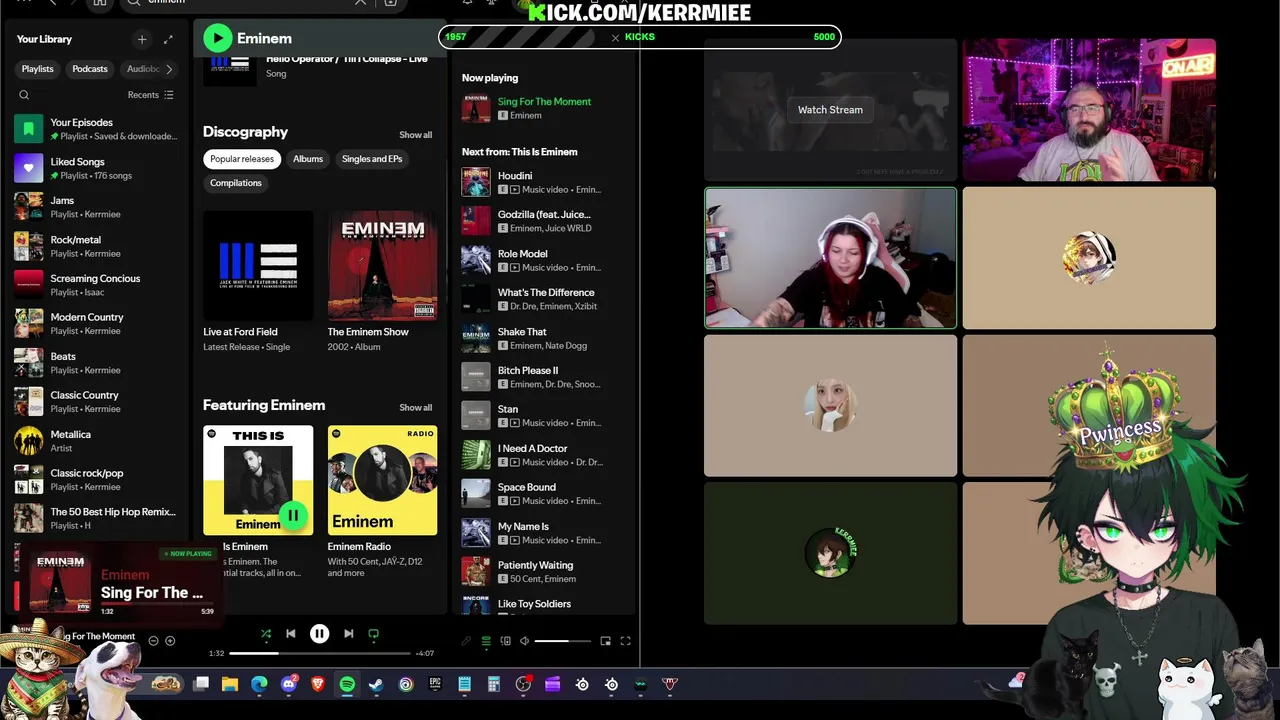Screen dimensions: 1280x720
Task: Open Epic Games Launcher from the taskbar
Action: tap(435, 684)
